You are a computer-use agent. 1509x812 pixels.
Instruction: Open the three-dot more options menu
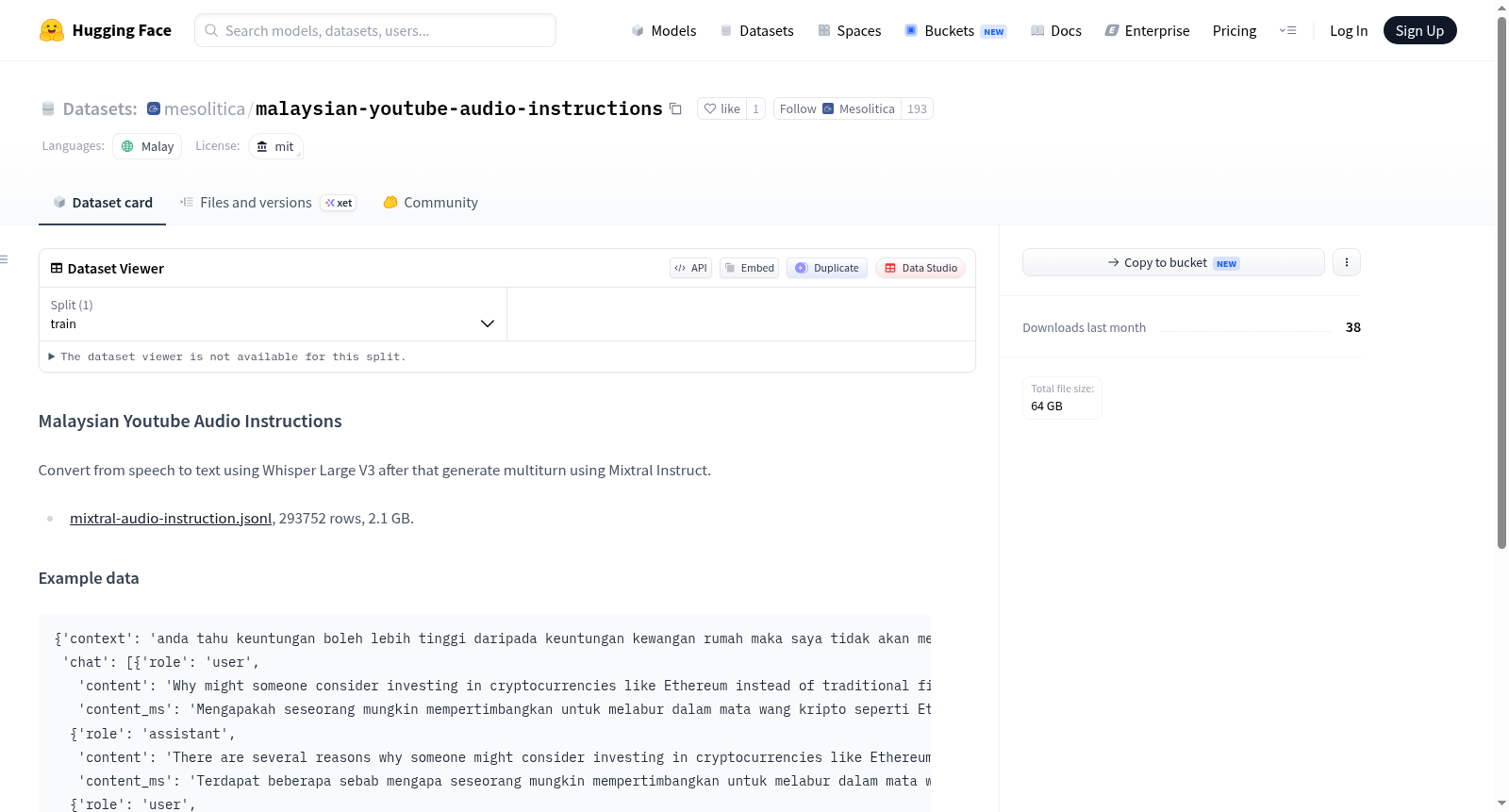point(1347,262)
